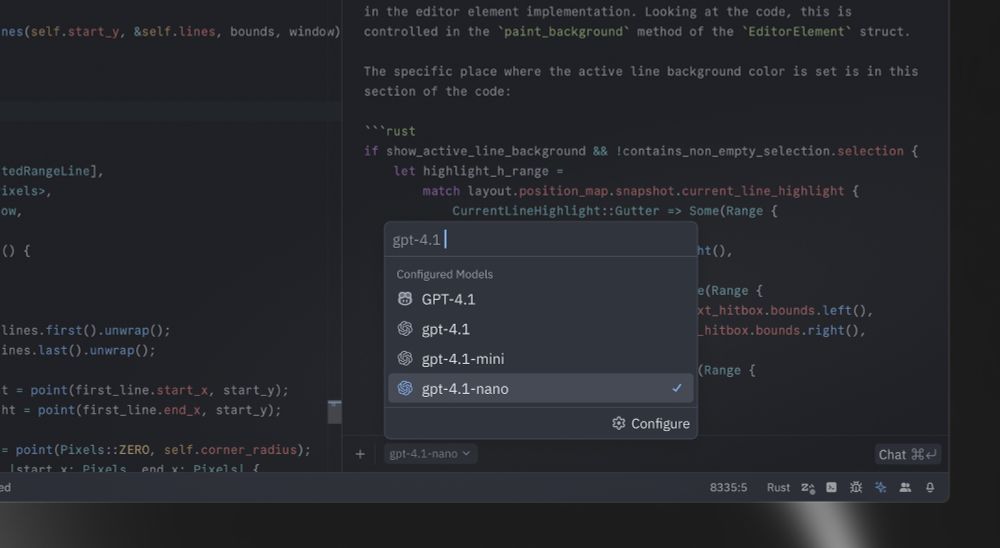The height and width of the screenshot is (548, 1000).
Task: Toggle the terminal panel icon
Action: 832,487
